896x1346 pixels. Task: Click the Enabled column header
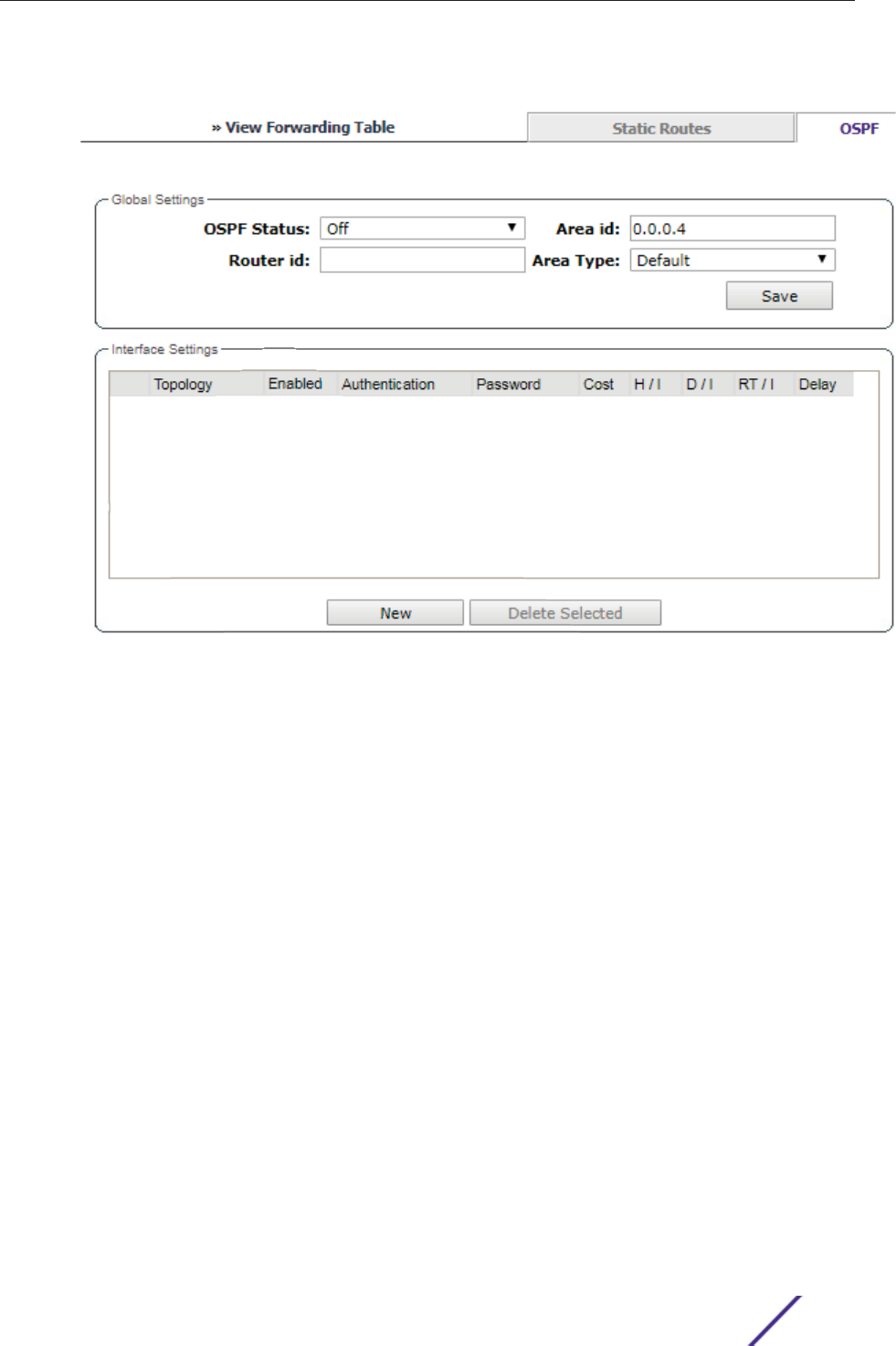point(295,384)
